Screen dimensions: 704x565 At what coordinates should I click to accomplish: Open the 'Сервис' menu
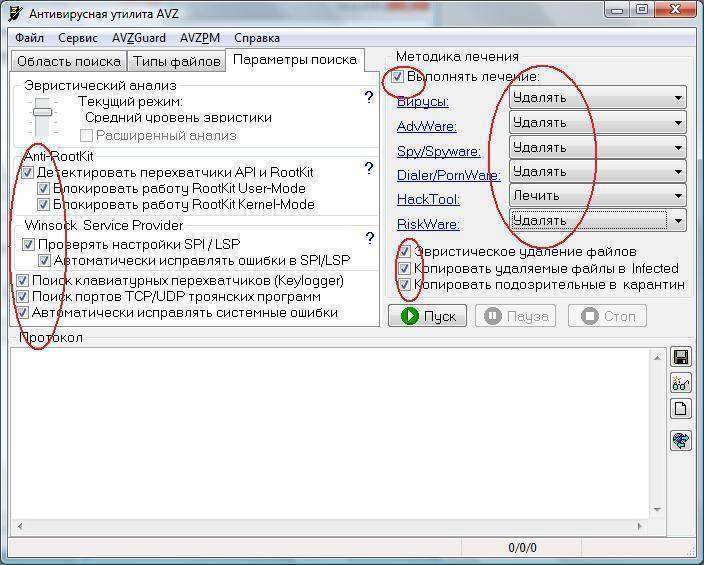78,38
